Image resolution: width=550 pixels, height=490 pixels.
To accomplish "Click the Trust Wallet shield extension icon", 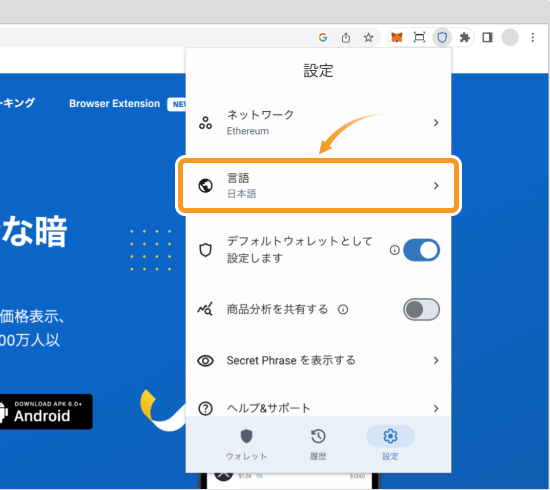I will click(442, 37).
